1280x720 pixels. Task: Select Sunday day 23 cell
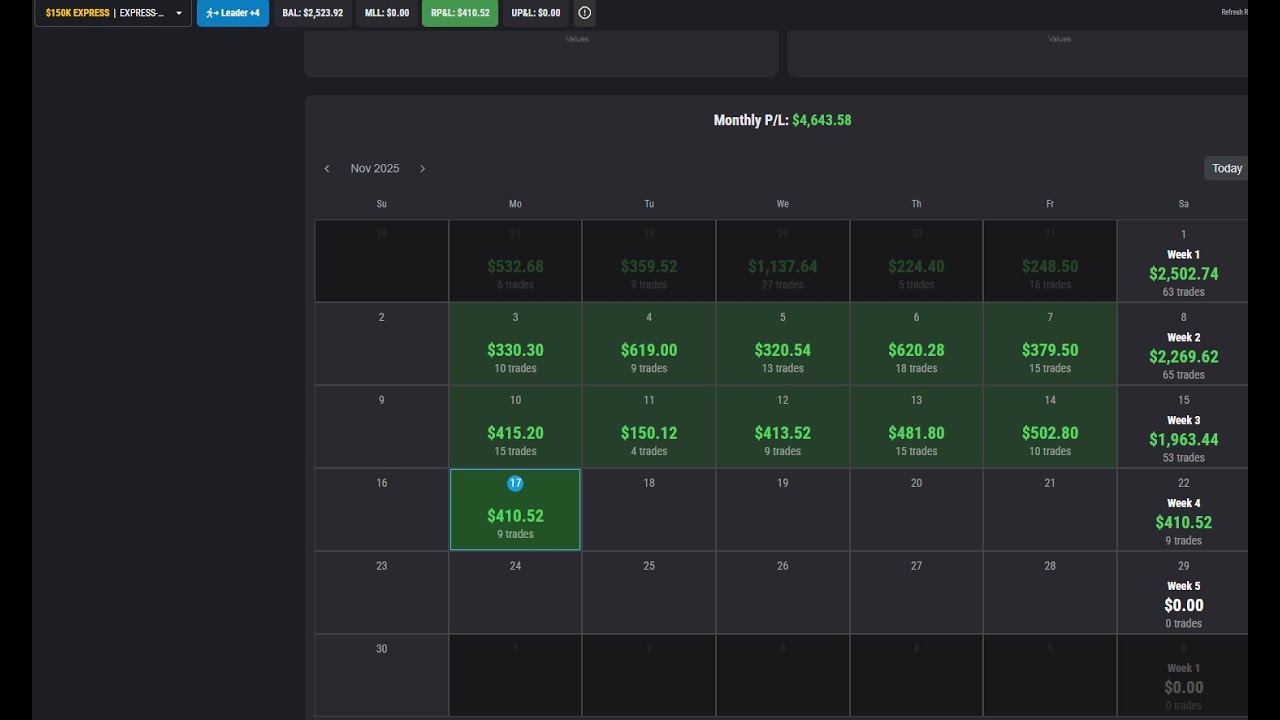[382, 593]
